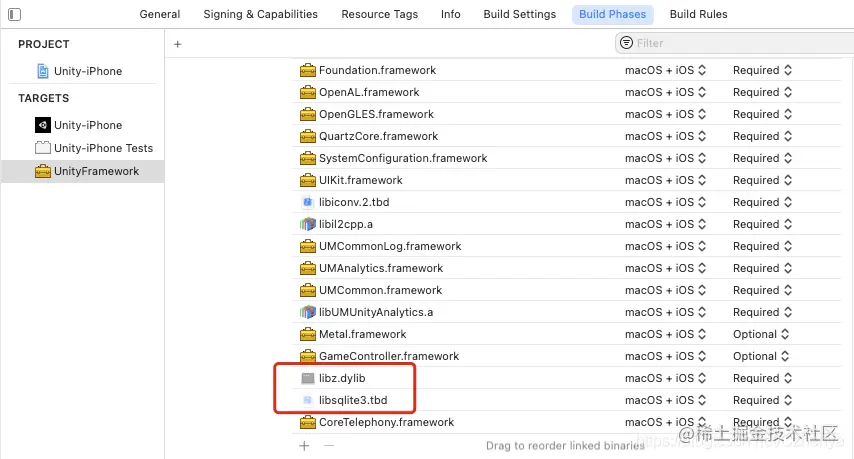Click the CoreTelephony.framework toolbox icon
This screenshot has height=459, width=854.
308,423
